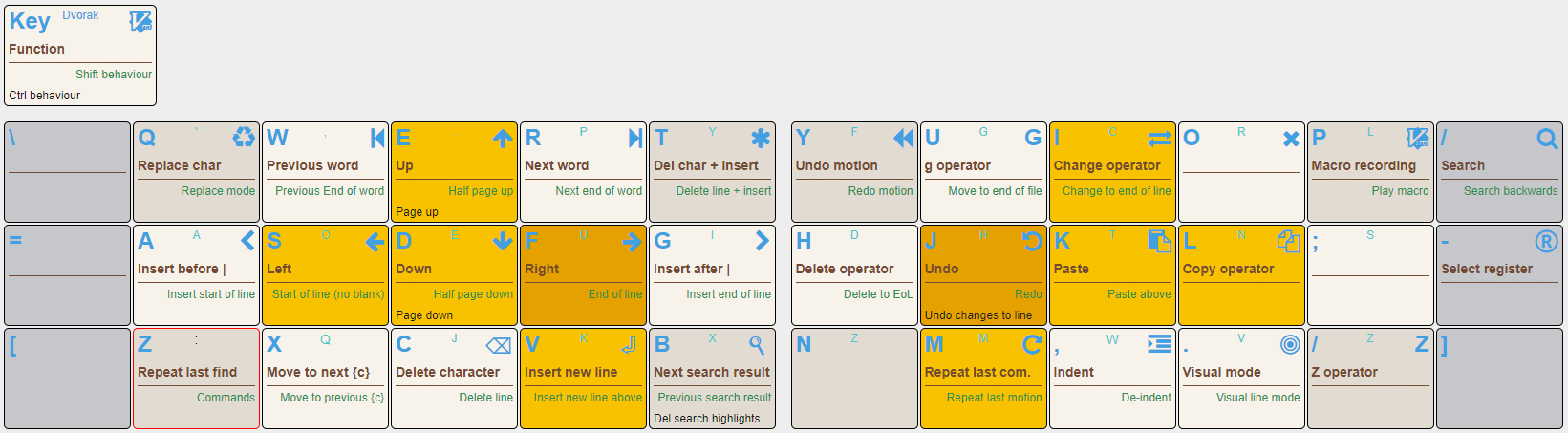Click the Del search highlights text on B key
Image resolution: width=1568 pixels, height=433 pixels.
pos(707,419)
